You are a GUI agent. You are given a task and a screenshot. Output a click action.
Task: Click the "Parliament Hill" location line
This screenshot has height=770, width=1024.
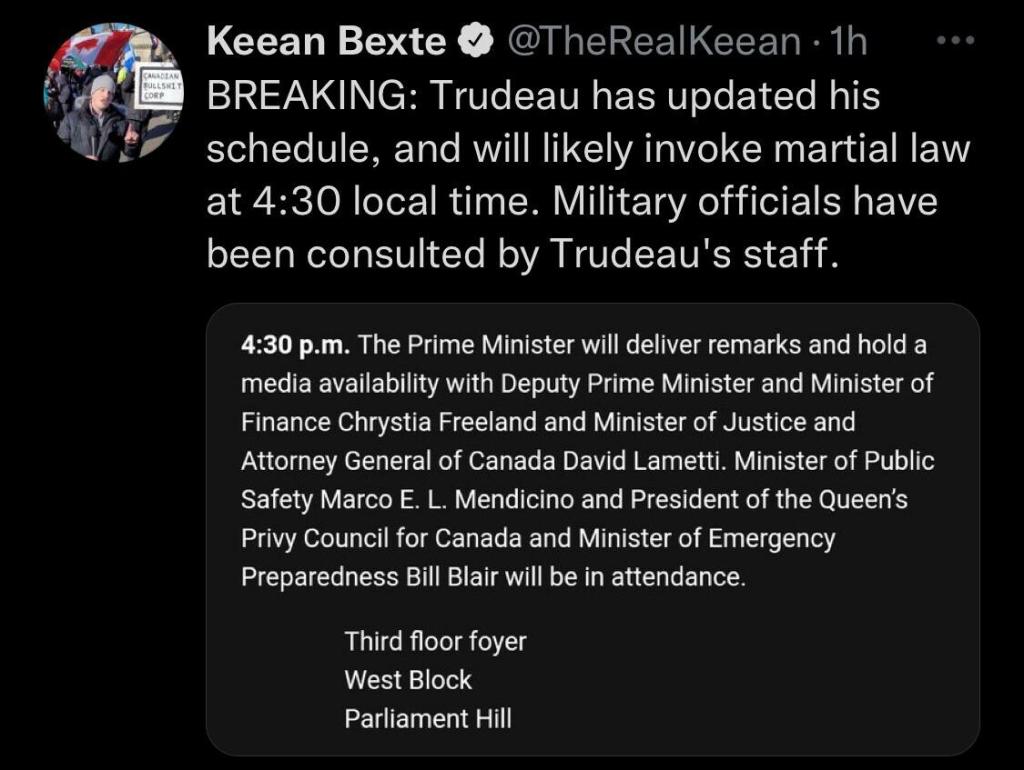[428, 718]
